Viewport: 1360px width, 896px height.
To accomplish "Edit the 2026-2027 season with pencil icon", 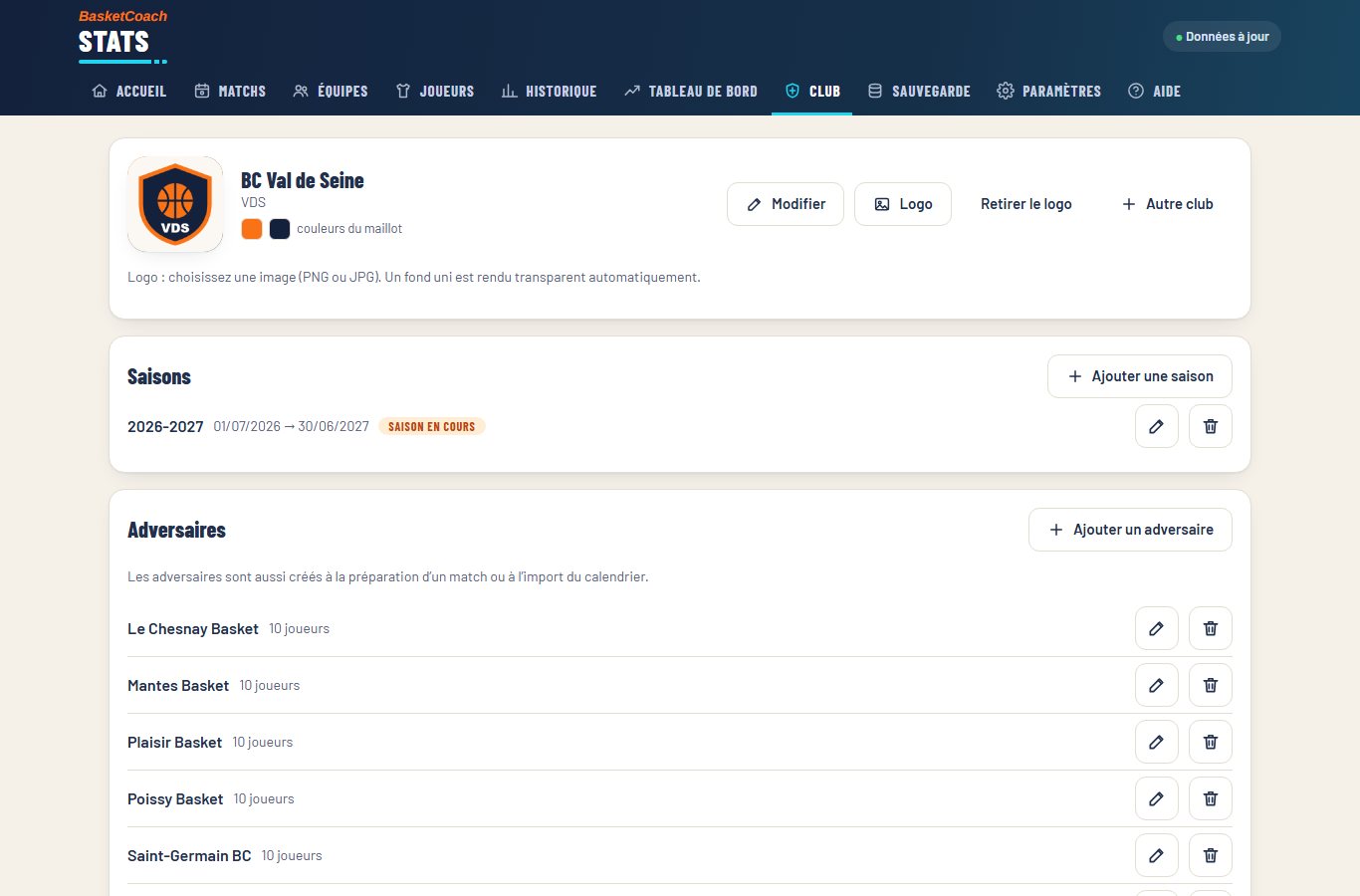I will tap(1157, 426).
